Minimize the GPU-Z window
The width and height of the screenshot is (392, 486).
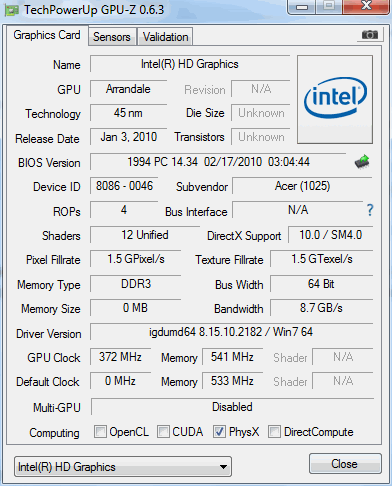[302, 7]
